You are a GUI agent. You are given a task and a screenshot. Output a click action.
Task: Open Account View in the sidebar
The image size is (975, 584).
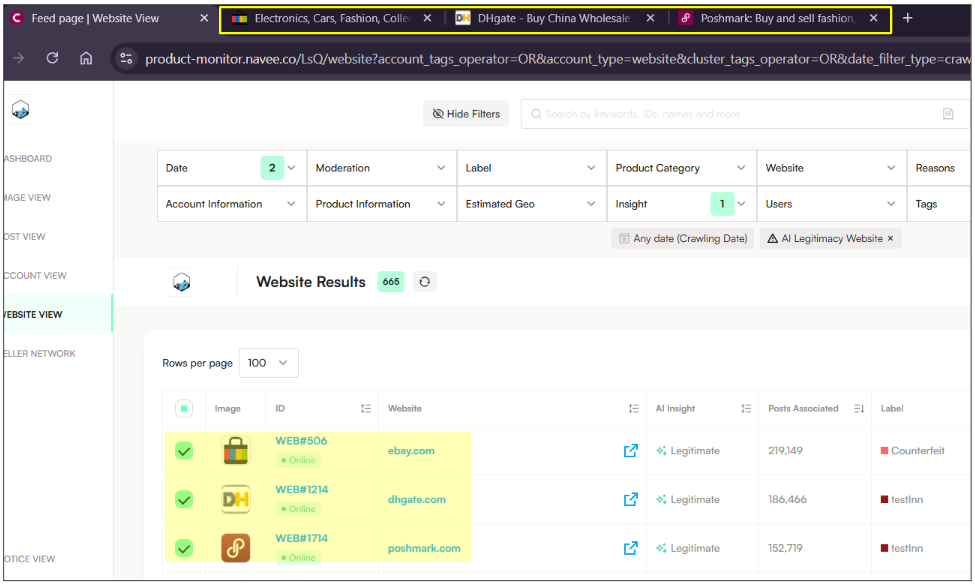35,276
